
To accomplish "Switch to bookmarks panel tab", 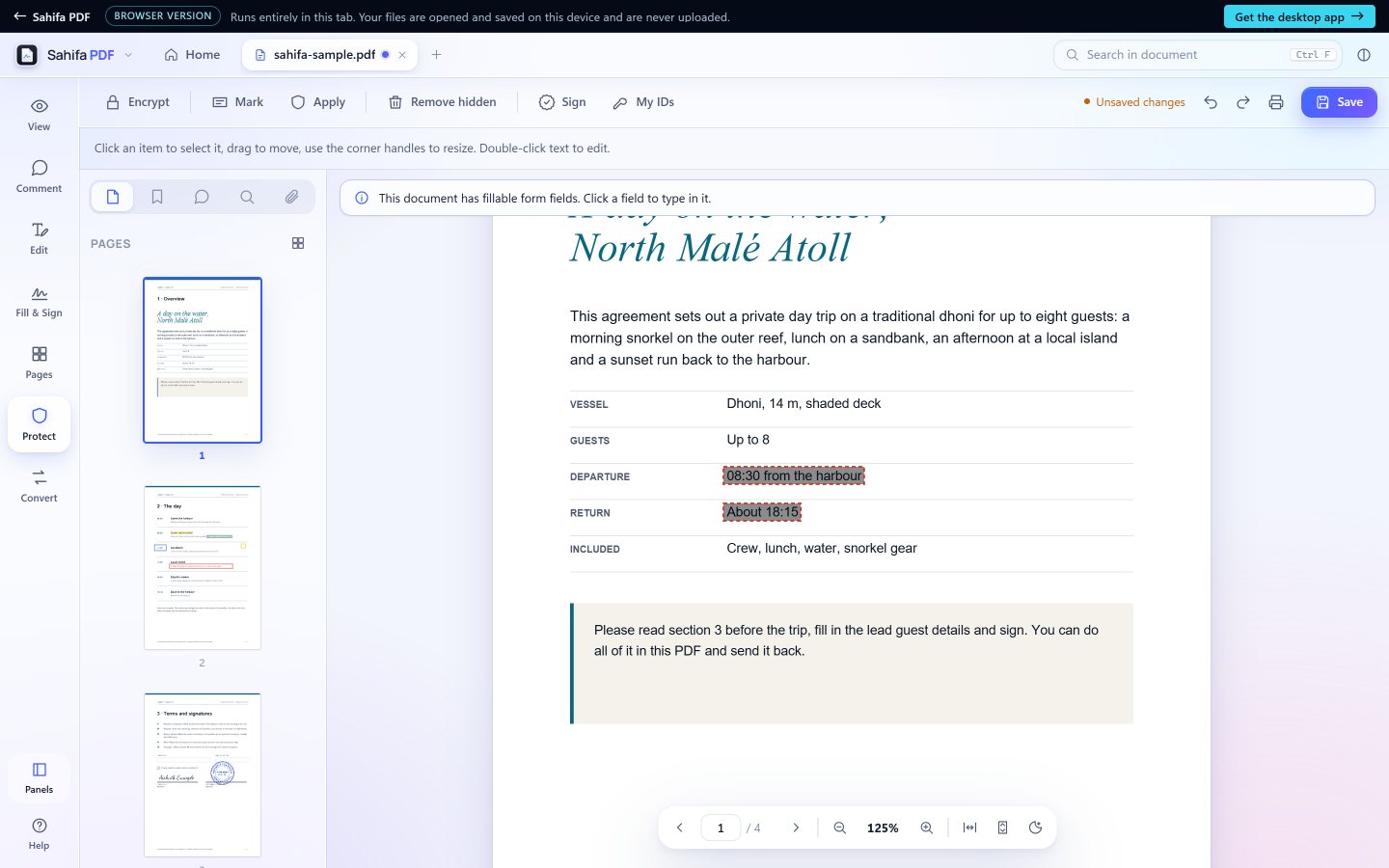I will click(157, 197).
